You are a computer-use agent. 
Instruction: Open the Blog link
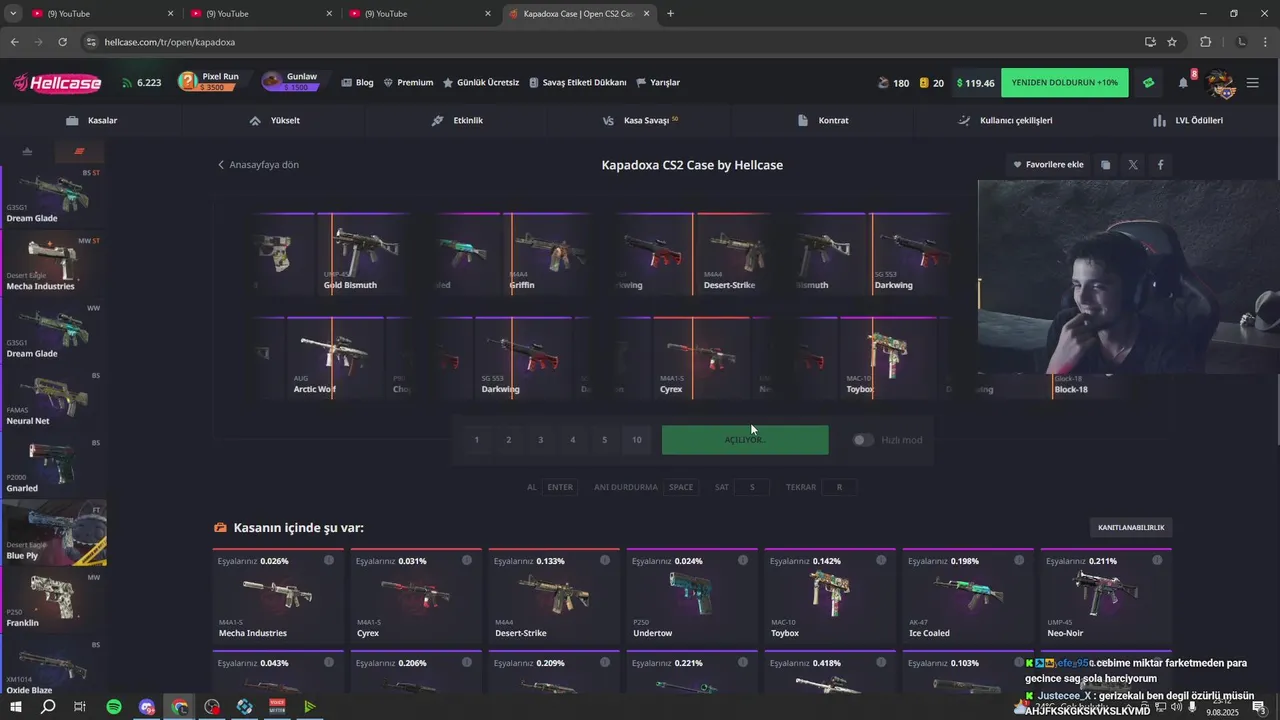coord(357,82)
